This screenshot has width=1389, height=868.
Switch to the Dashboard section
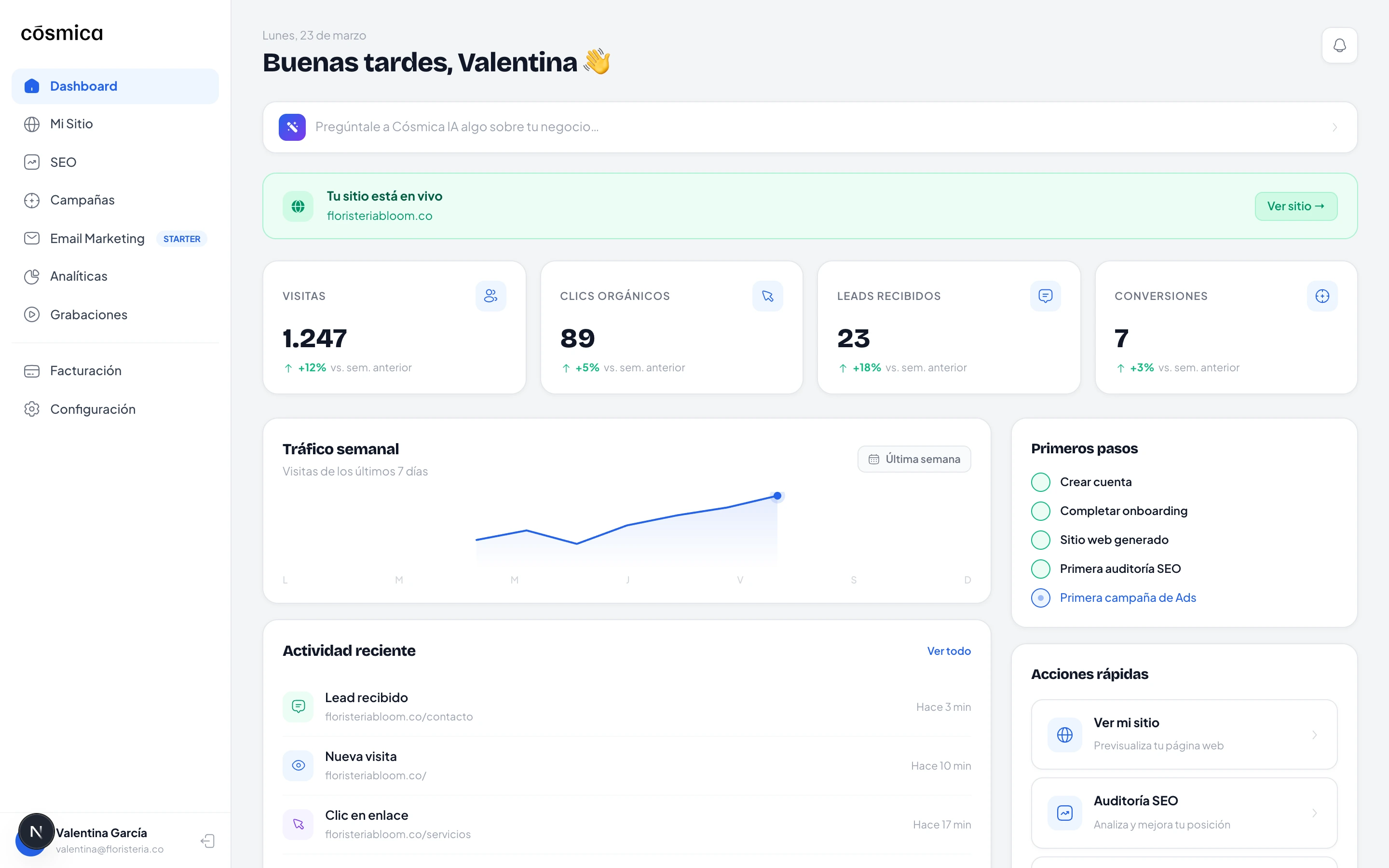[83, 86]
